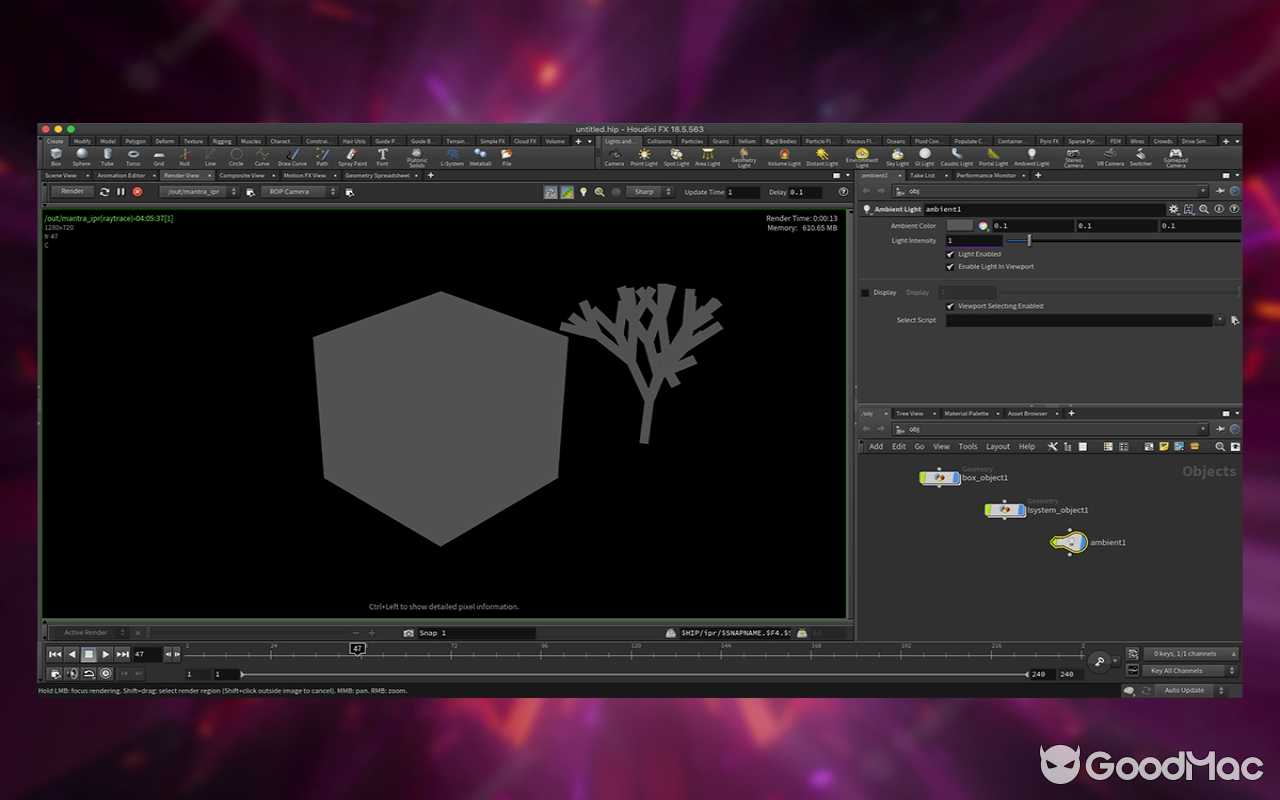This screenshot has height=800, width=1280.
Task: Click the Auto Update button
Action: pos(1186,690)
